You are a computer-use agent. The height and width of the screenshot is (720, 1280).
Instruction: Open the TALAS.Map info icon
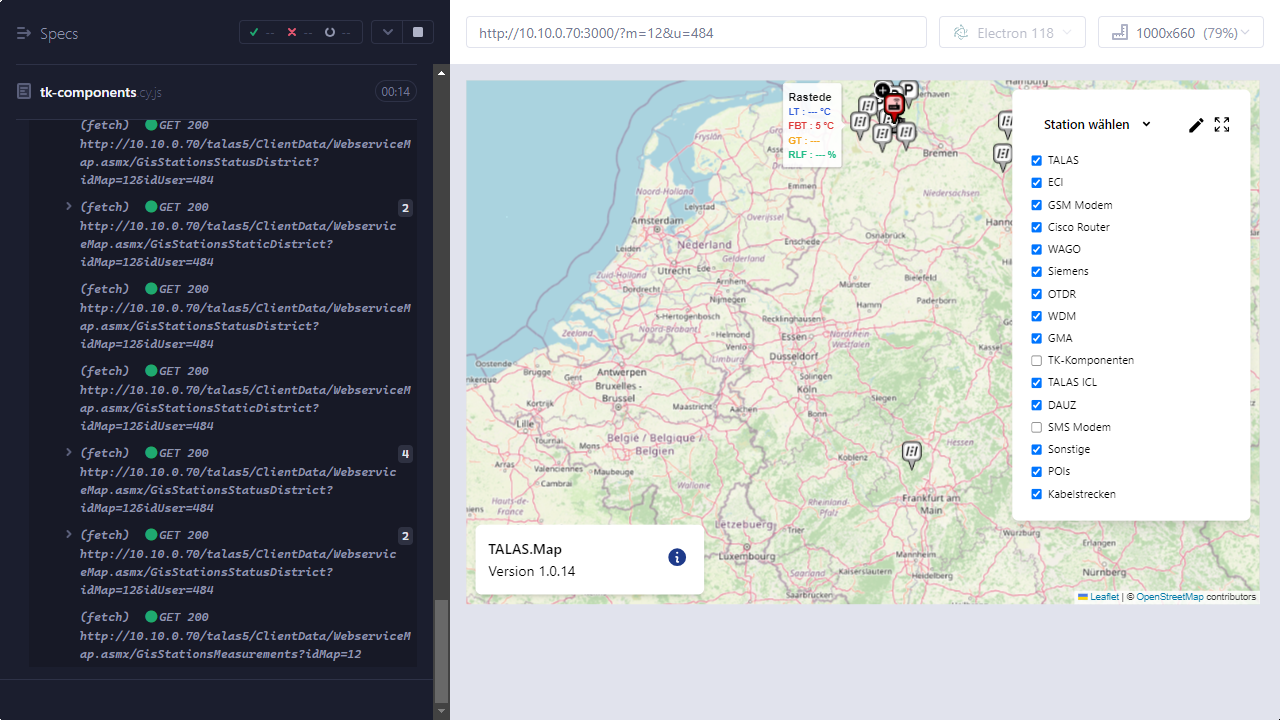[x=677, y=557]
